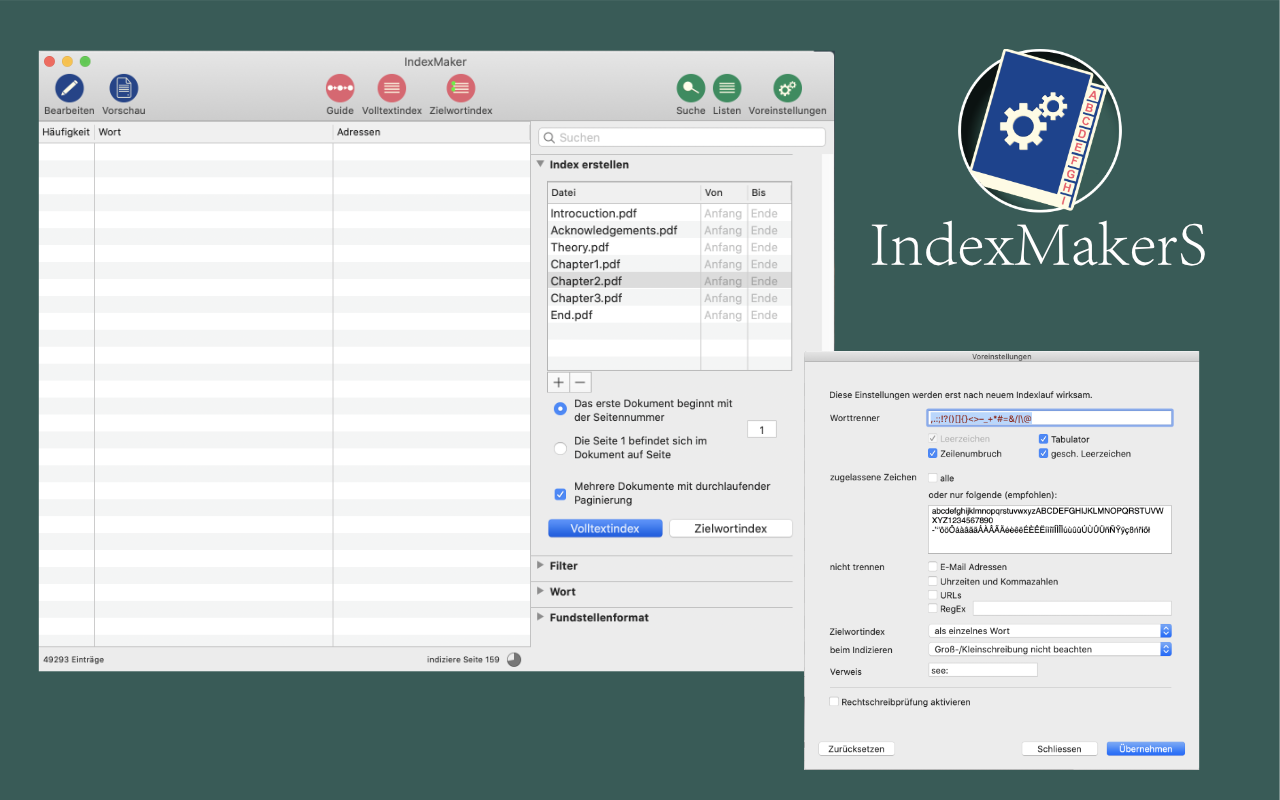Image resolution: width=1280 pixels, height=800 pixels.
Task: Enable the RegEx checkbox
Action: 933,608
